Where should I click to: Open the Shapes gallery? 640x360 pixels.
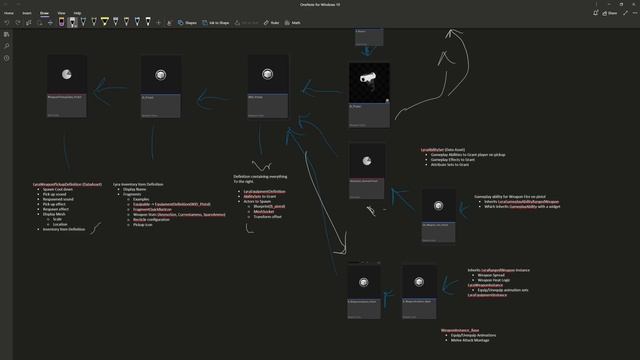pos(187,23)
